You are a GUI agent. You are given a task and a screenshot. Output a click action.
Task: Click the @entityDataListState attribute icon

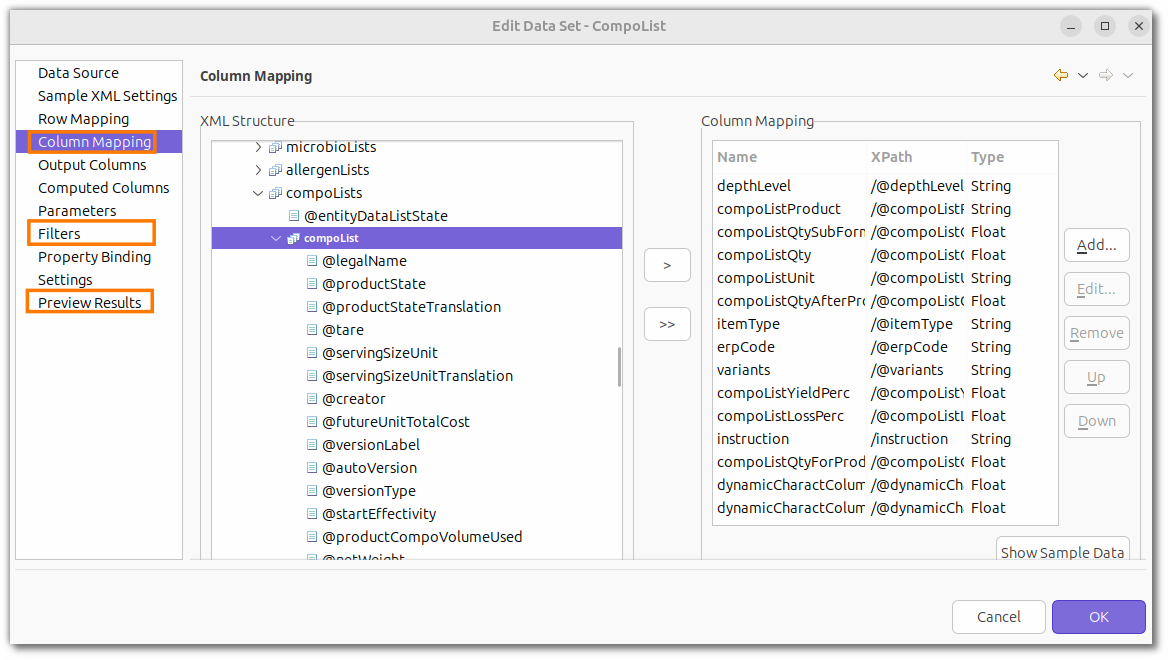pos(293,216)
